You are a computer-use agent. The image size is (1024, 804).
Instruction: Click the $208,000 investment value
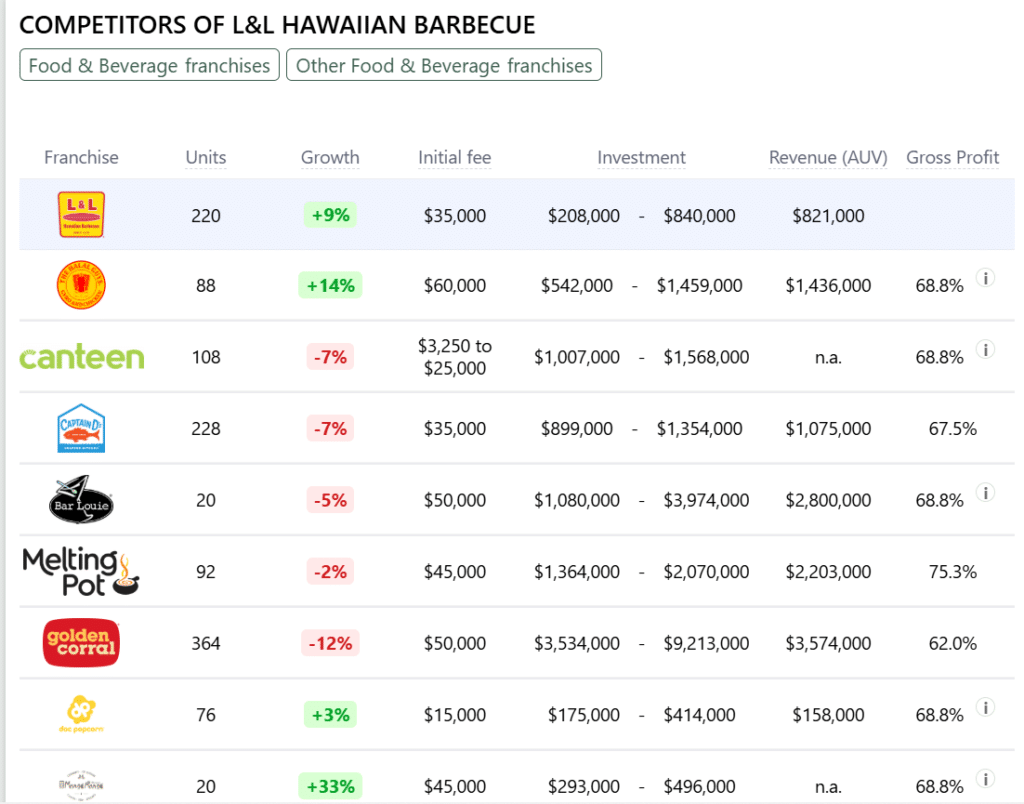point(584,216)
